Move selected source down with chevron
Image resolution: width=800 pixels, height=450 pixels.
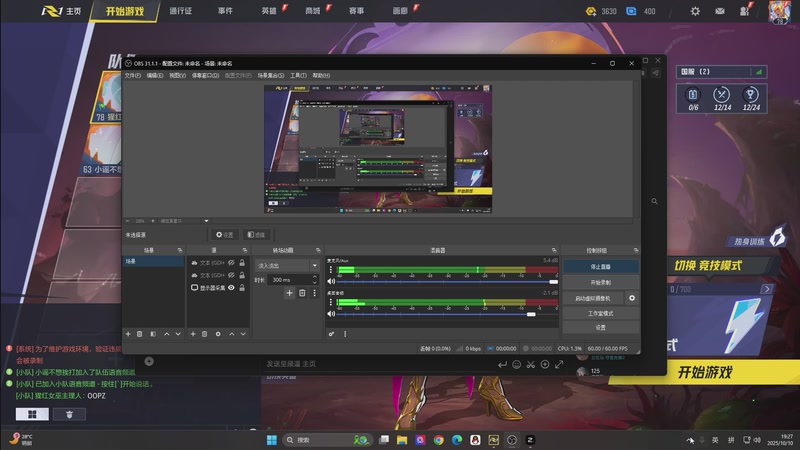[x=243, y=333]
